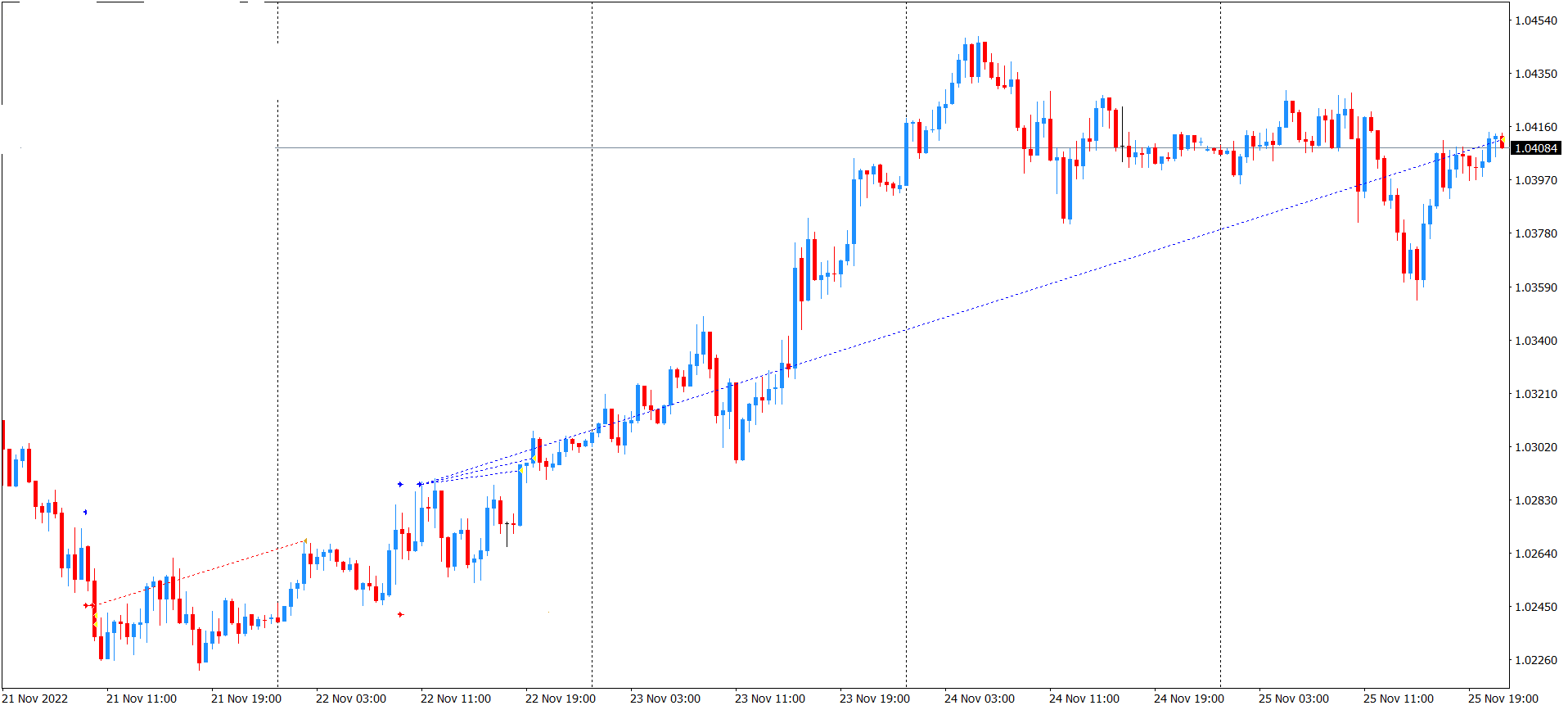
Task: Click the current price tag 1.04084
Action: pyautogui.click(x=1536, y=148)
